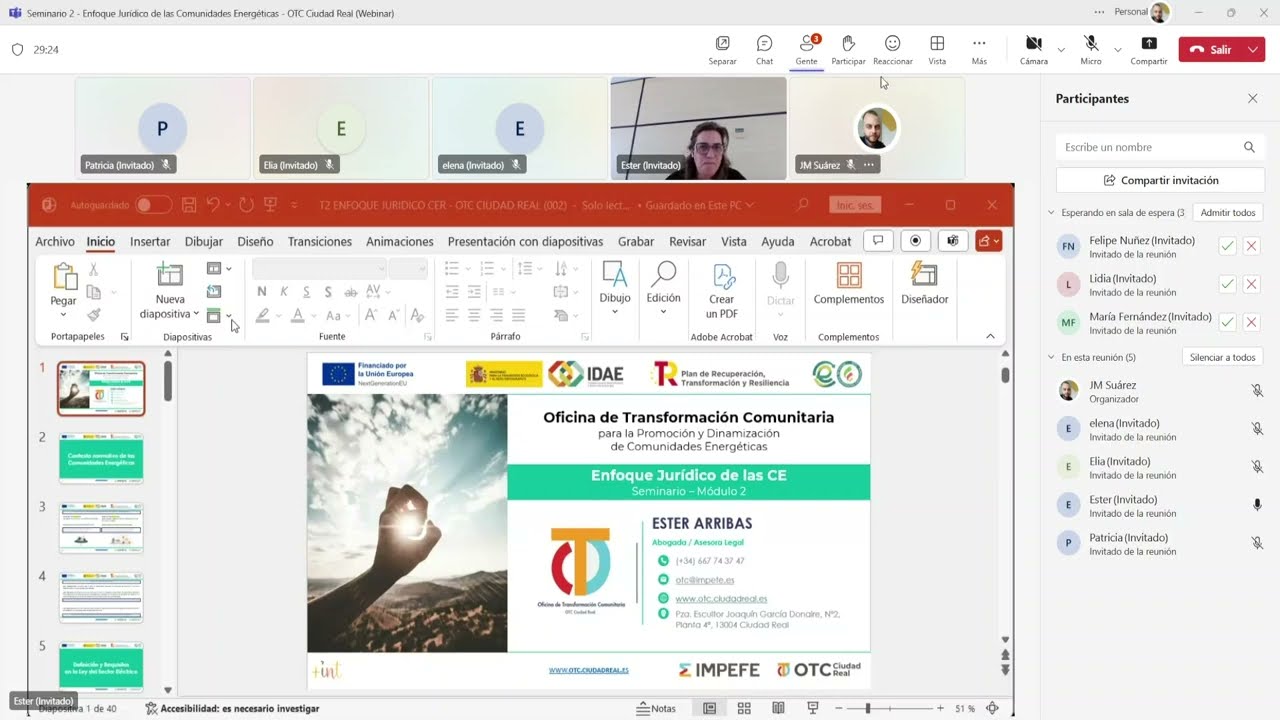Leave meeting with Salir button
The width and height of the screenshot is (1280, 720).
[1211, 49]
